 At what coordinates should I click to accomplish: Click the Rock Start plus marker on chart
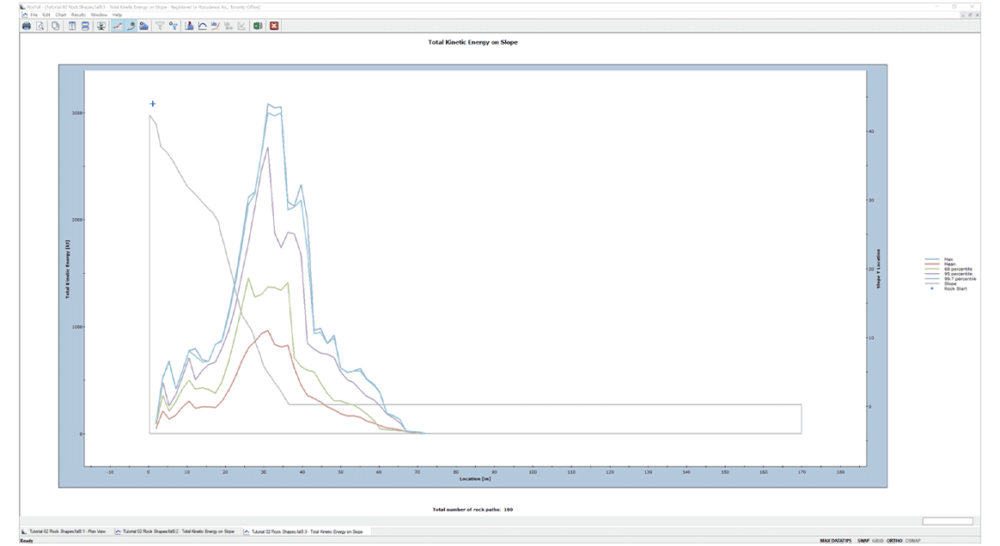click(152, 103)
